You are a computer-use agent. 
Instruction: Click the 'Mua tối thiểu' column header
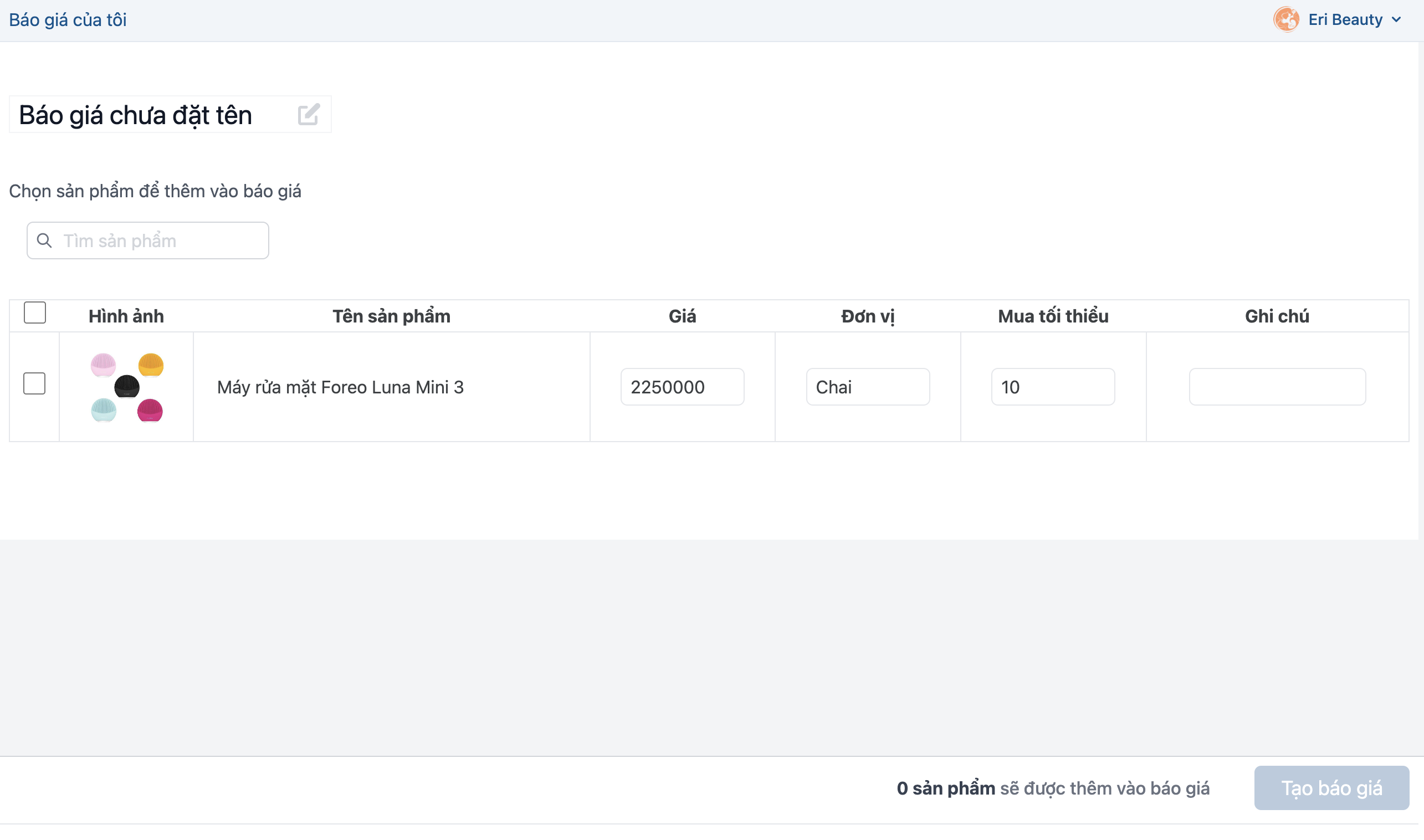coord(1053,316)
